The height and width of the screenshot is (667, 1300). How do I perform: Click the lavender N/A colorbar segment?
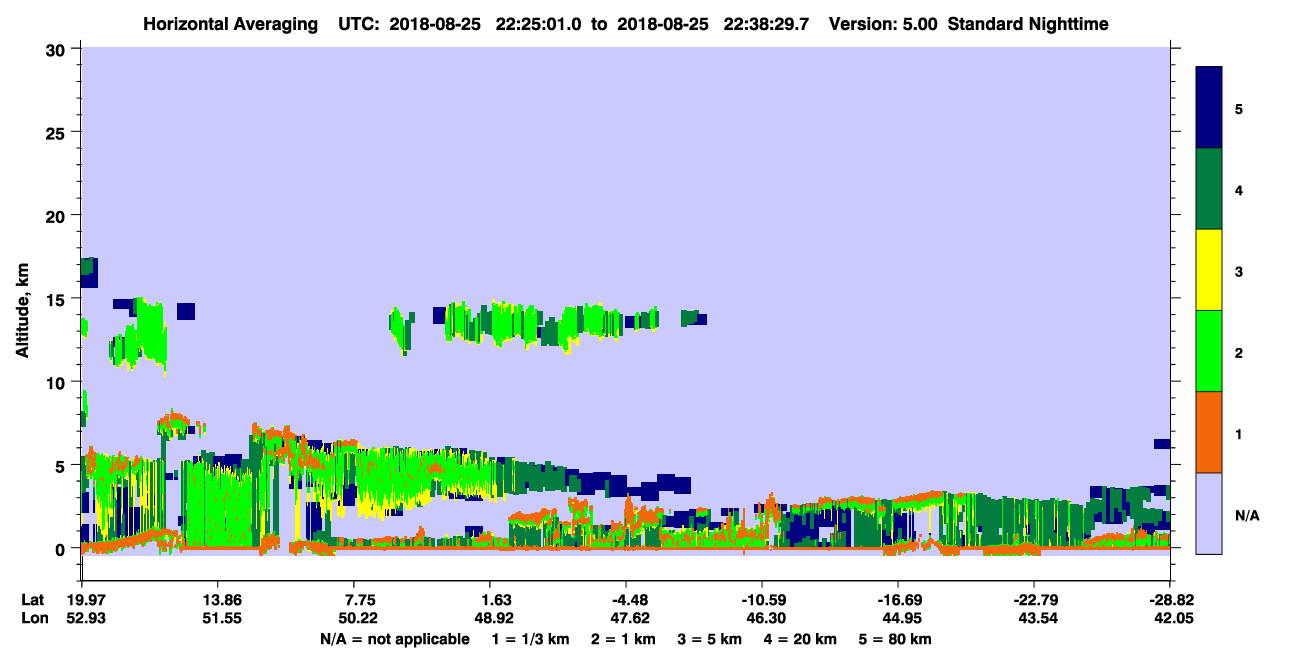point(1209,513)
